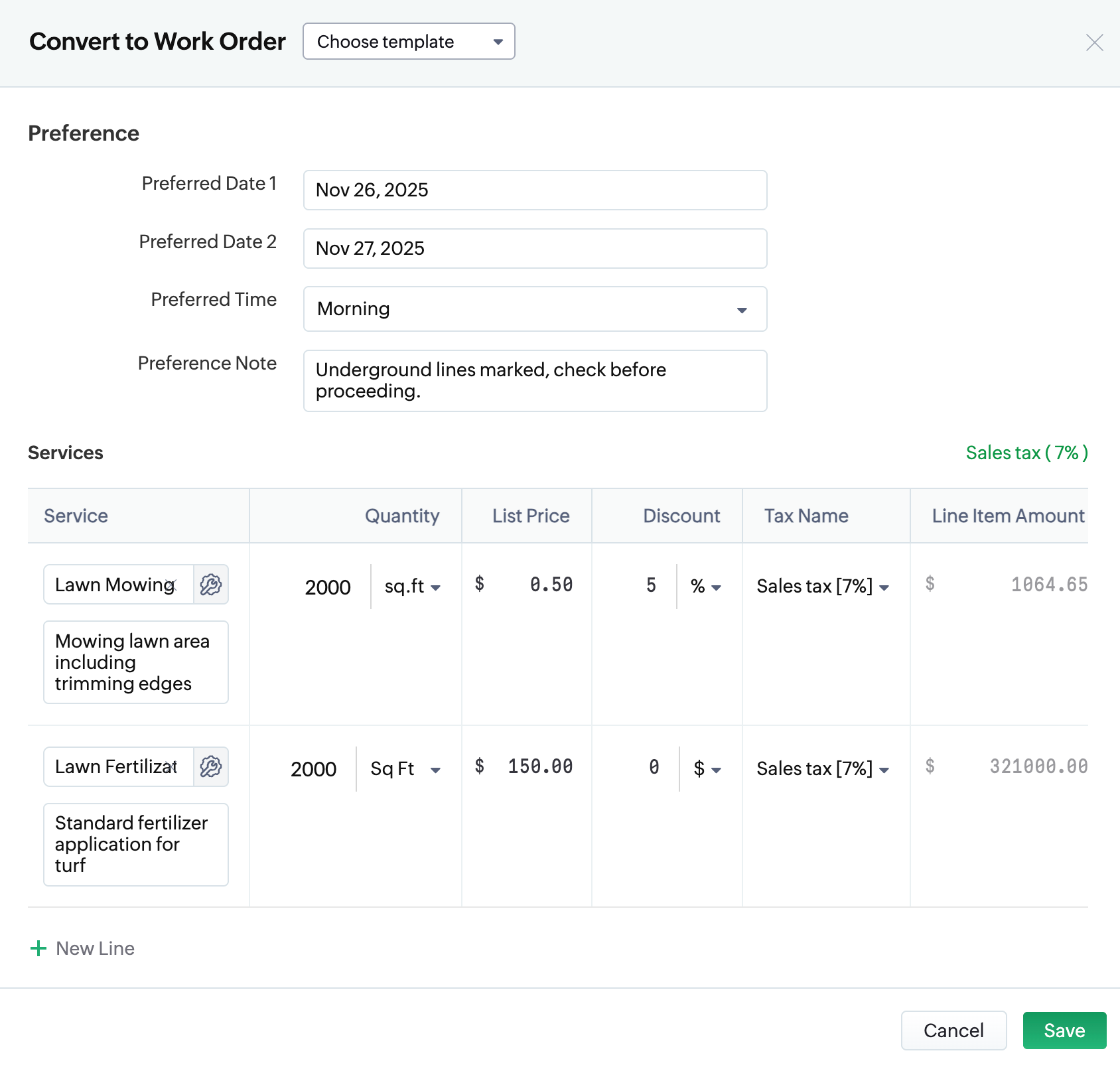Click the wrench icon beside Lawn Fertilization
This screenshot has height=1071, width=1120.
(211, 767)
